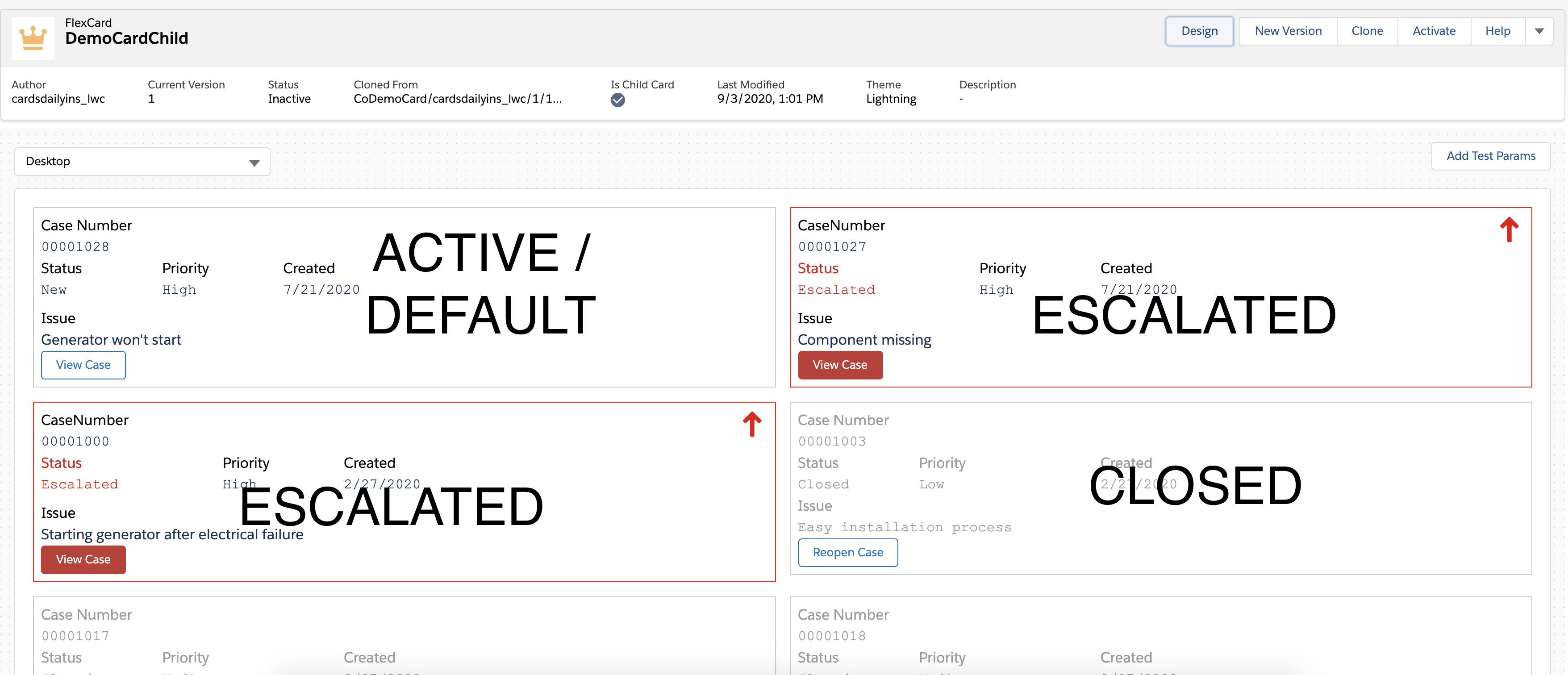1568x675 pixels.
Task: Click case number 00001027
Action: pyautogui.click(x=831, y=247)
